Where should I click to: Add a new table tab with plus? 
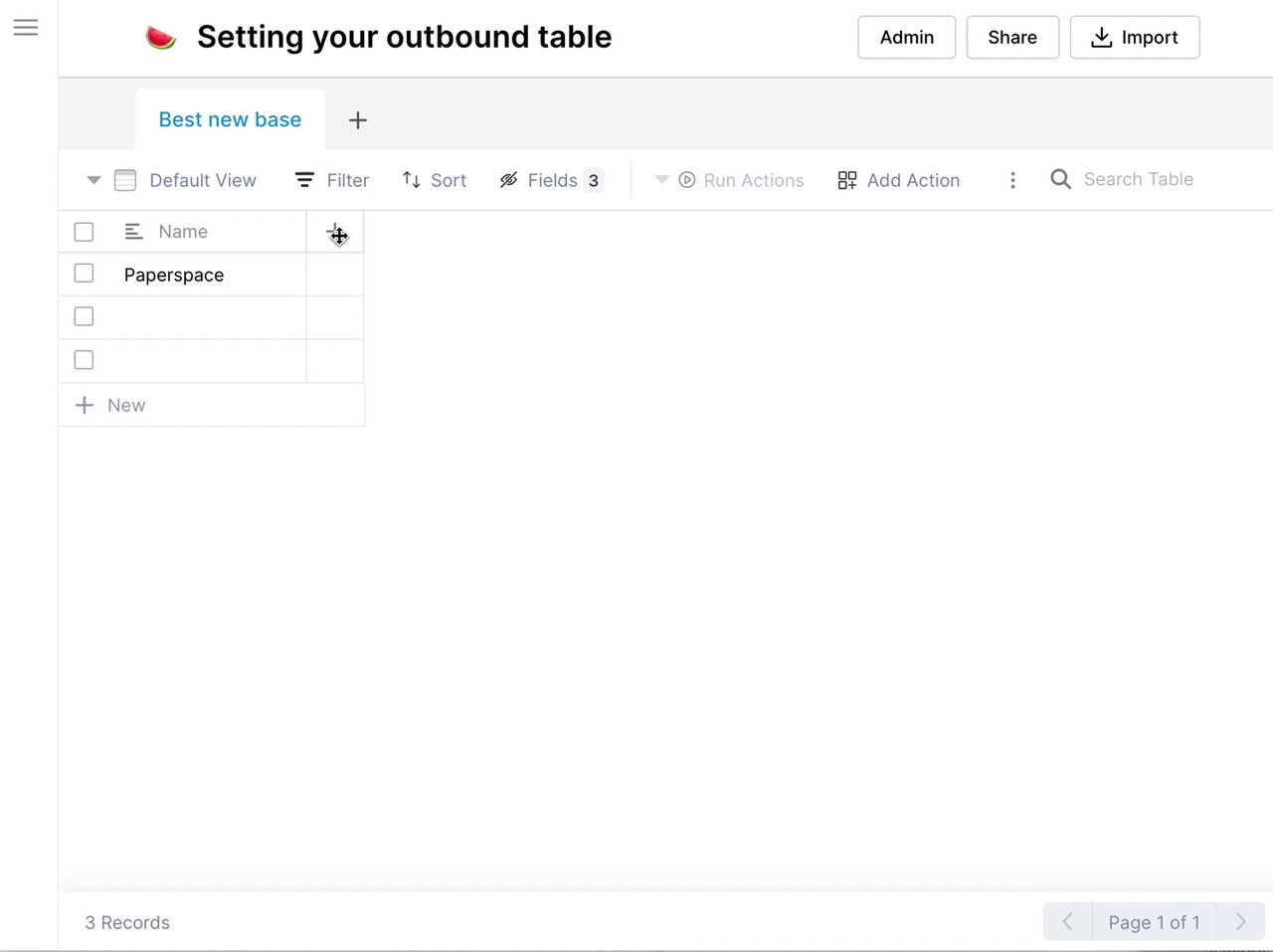coord(357,120)
